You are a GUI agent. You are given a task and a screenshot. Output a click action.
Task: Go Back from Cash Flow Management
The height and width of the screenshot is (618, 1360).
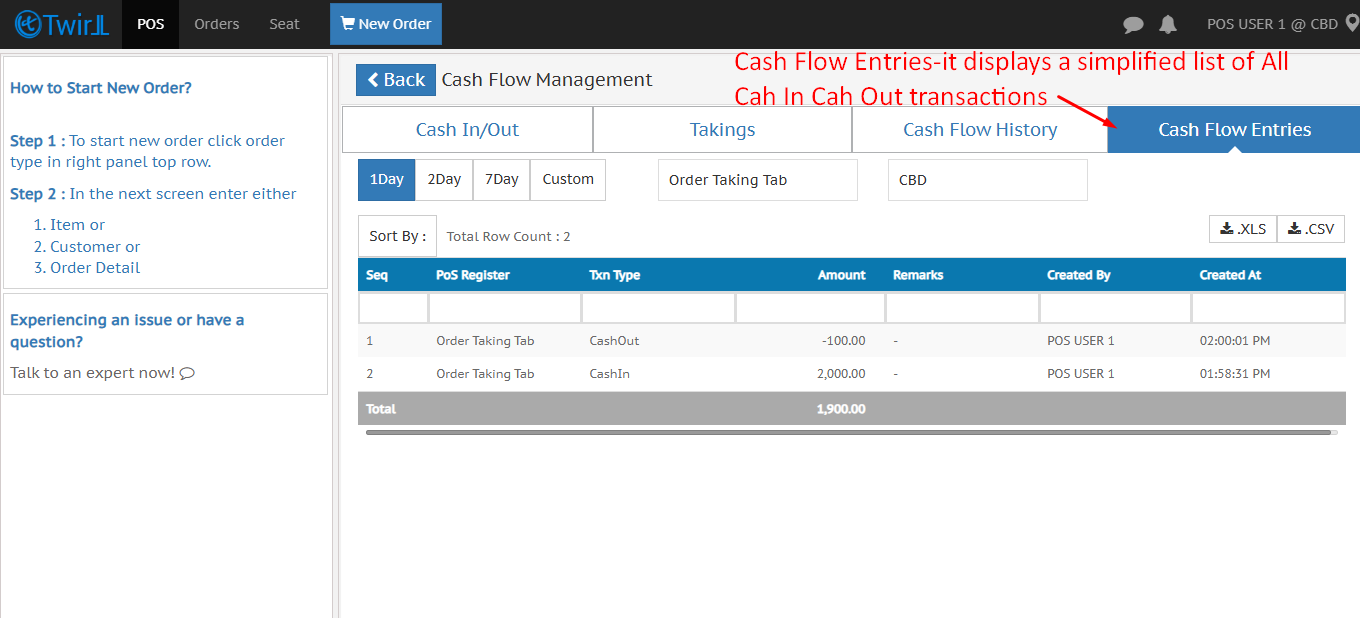tap(396, 80)
